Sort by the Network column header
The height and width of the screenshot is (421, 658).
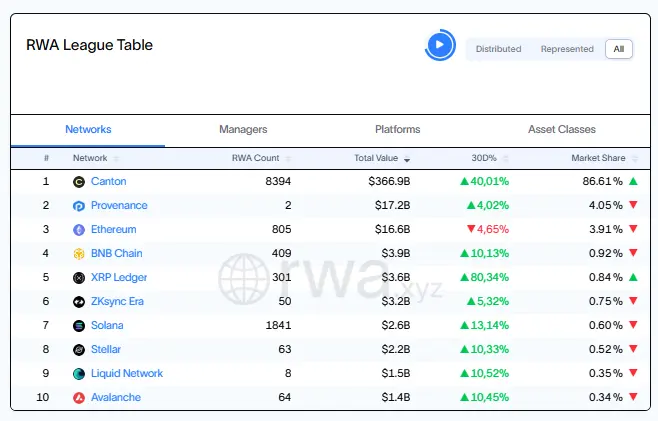pyautogui.click(x=90, y=158)
